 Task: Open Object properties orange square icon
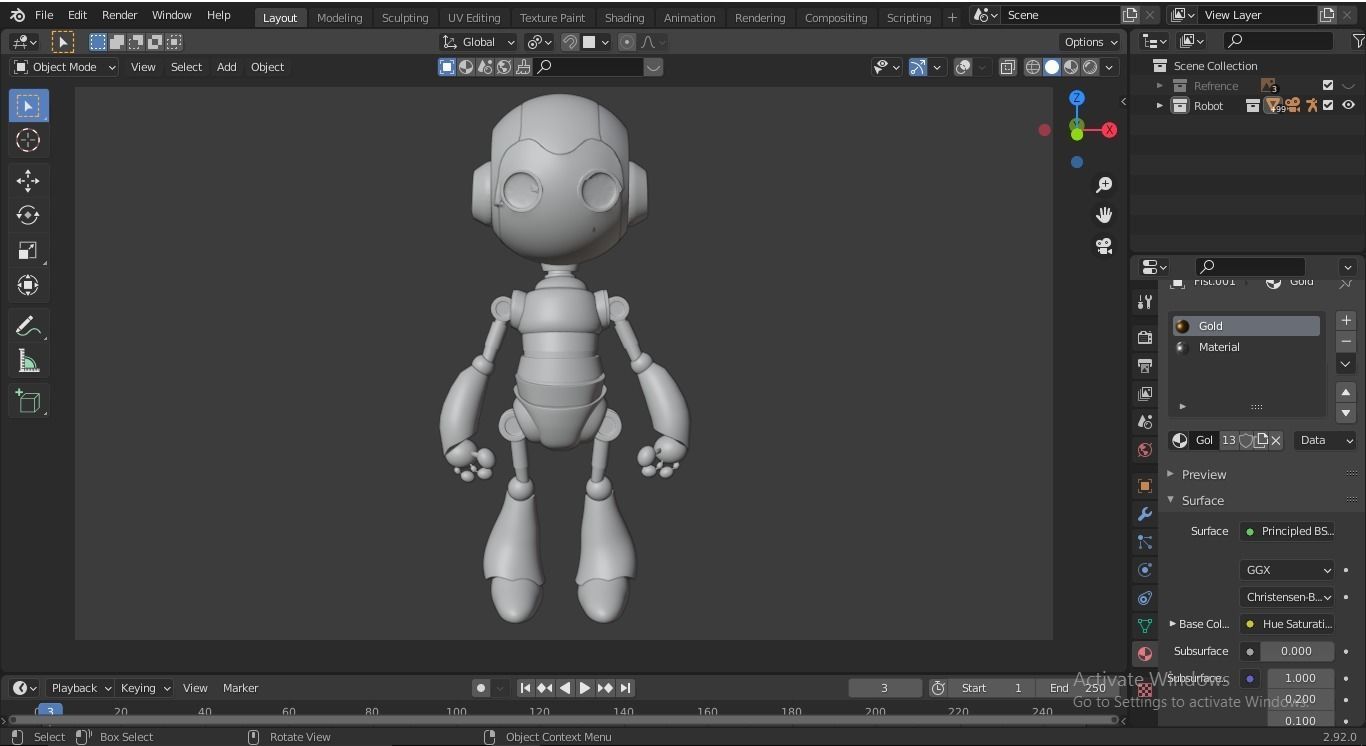coord(1145,486)
